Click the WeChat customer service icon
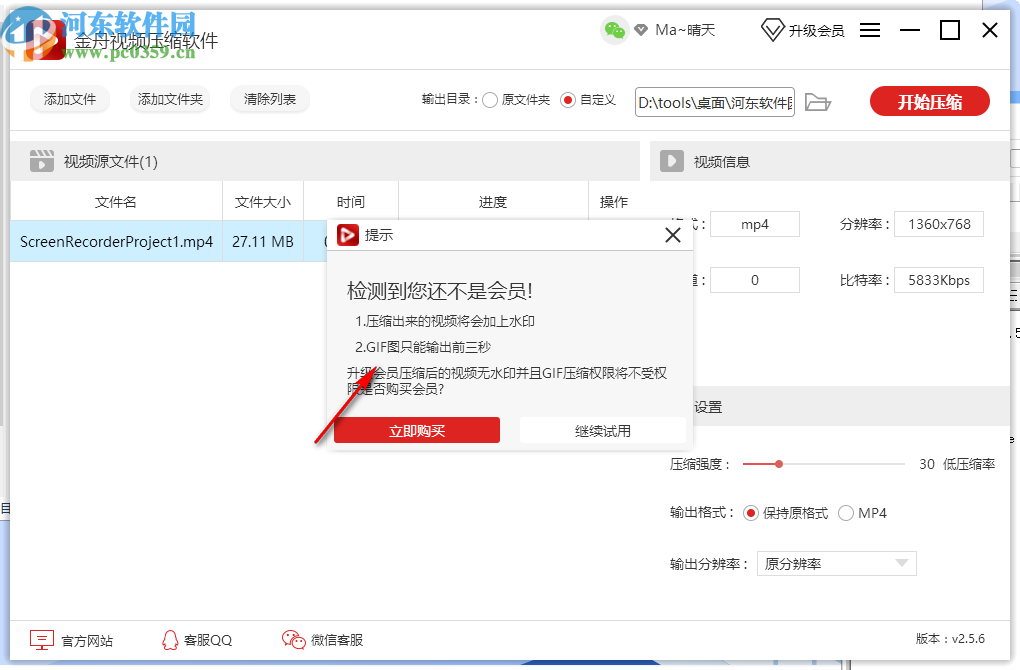This screenshot has height=670, width=1020. 293,638
